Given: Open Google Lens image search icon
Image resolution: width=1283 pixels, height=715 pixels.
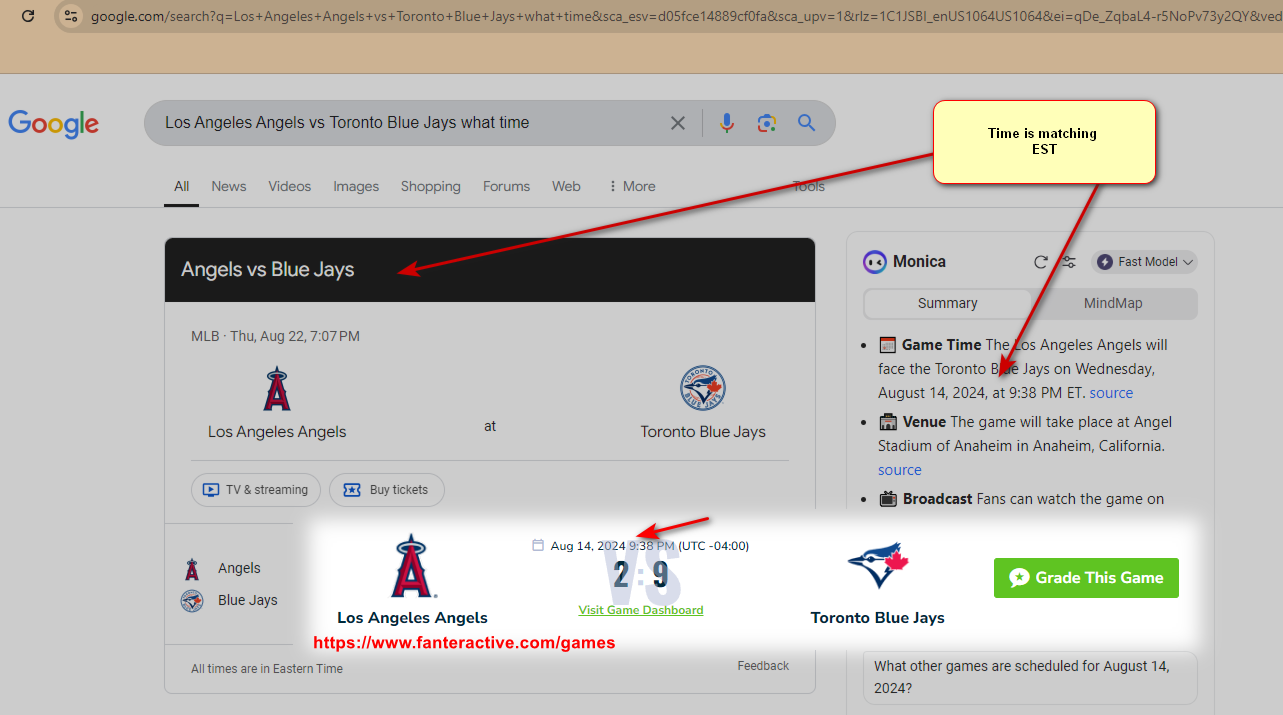Looking at the screenshot, I should [x=767, y=123].
